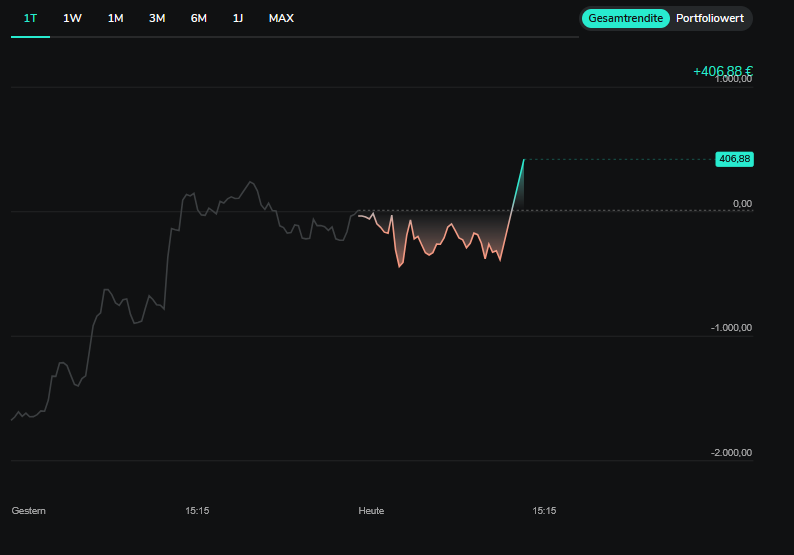Screen dimensions: 794x555
Task: Toggle to Gesamtrendite view
Action: coord(625,18)
